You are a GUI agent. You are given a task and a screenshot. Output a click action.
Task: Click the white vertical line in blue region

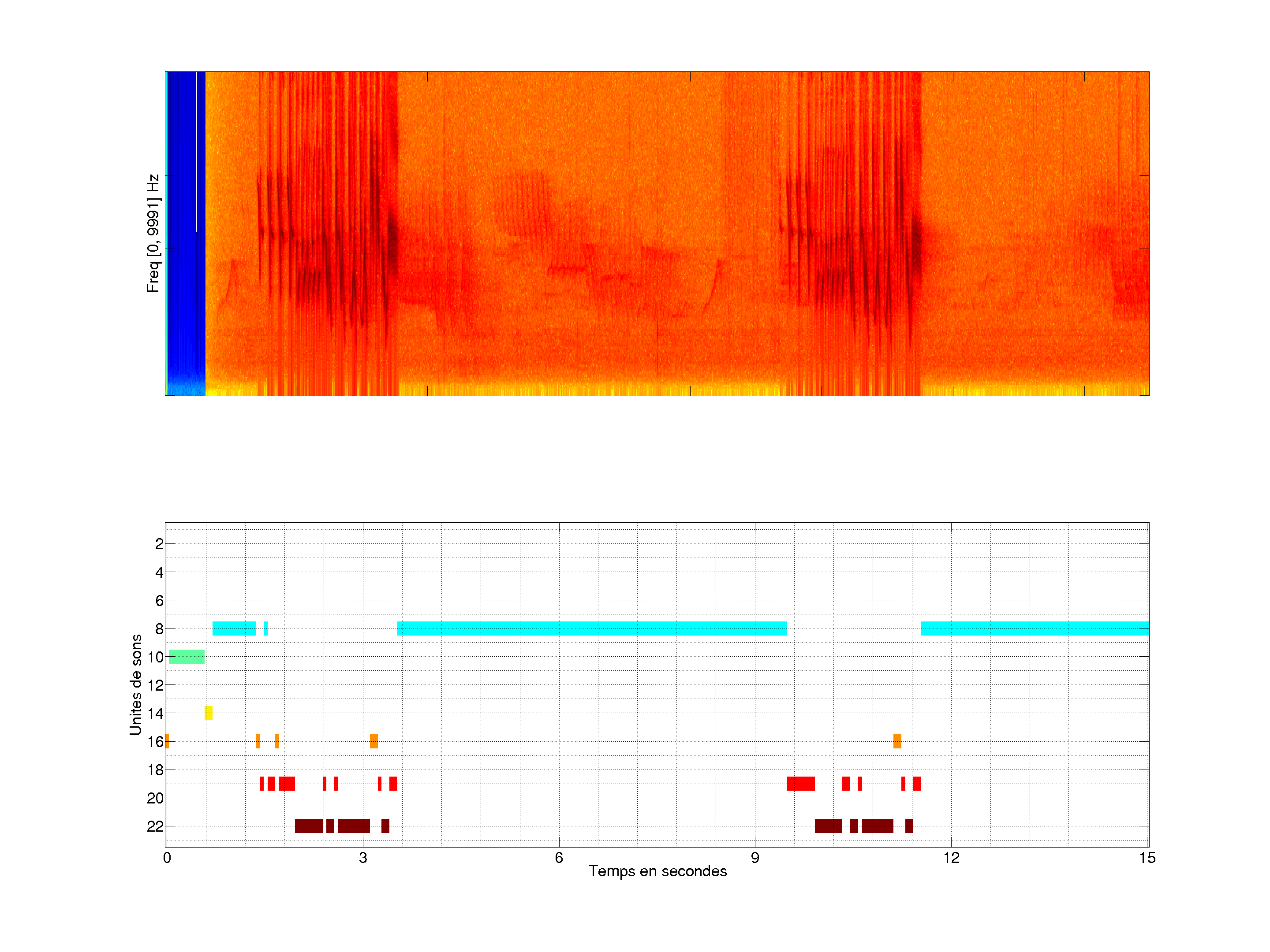click(196, 152)
